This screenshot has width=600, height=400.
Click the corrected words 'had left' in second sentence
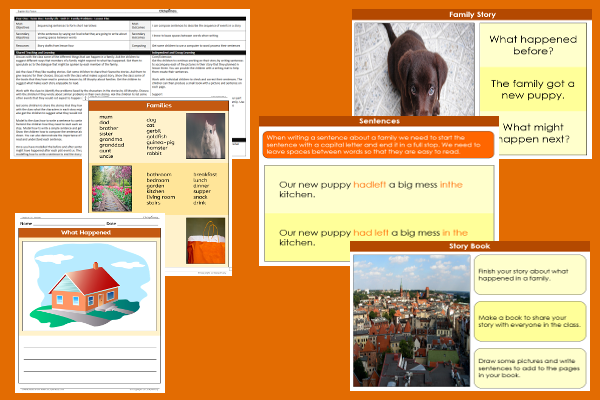370,233
